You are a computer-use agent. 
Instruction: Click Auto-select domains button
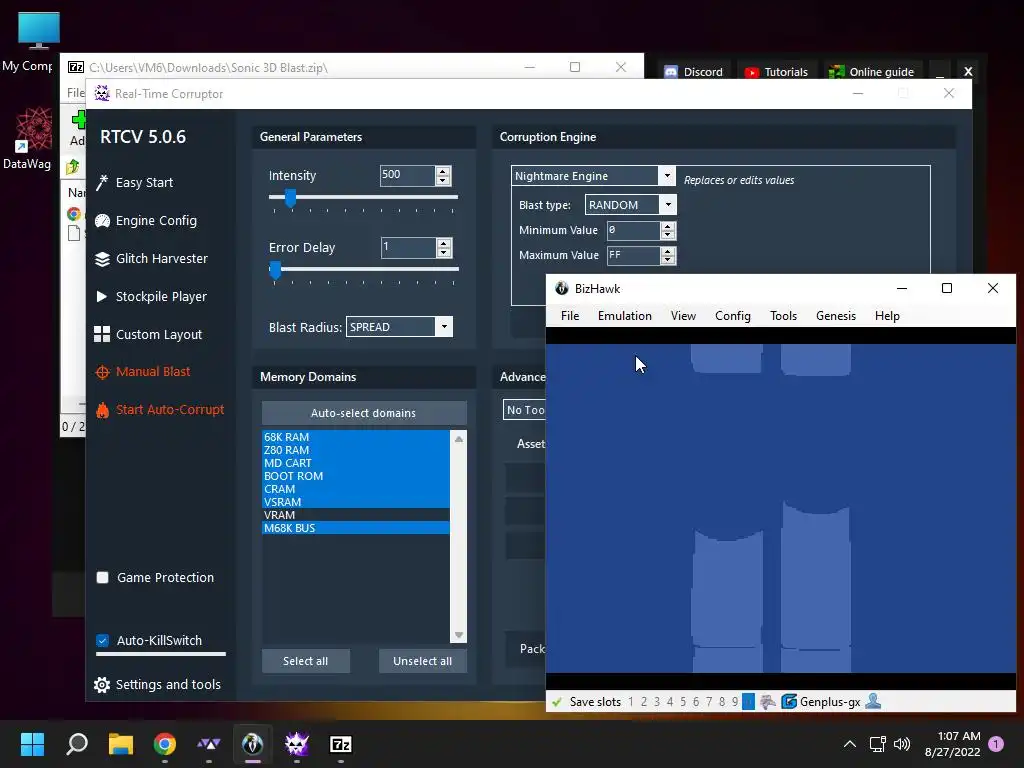[x=364, y=413]
